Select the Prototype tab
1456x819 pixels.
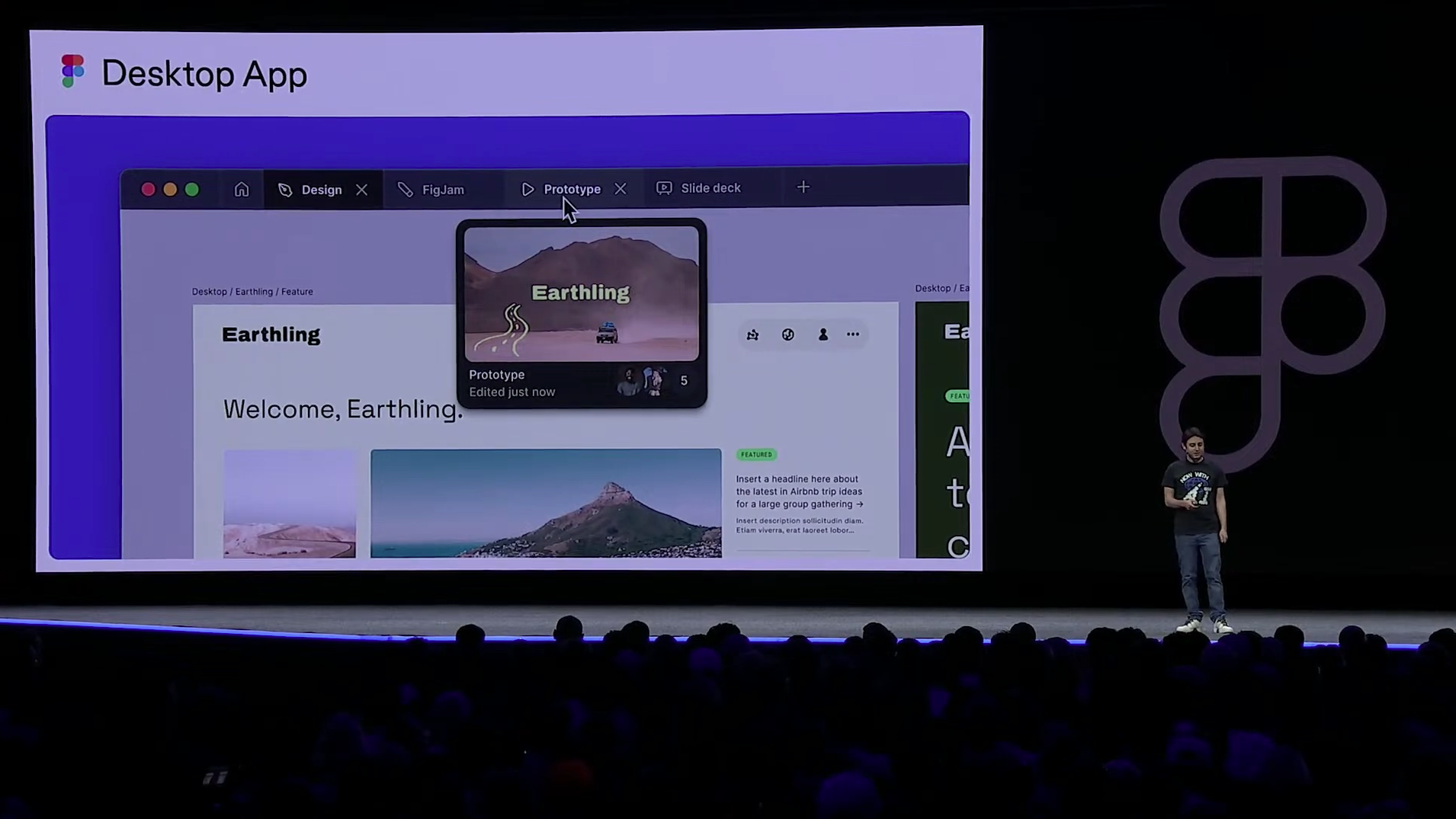pyautogui.click(x=572, y=189)
